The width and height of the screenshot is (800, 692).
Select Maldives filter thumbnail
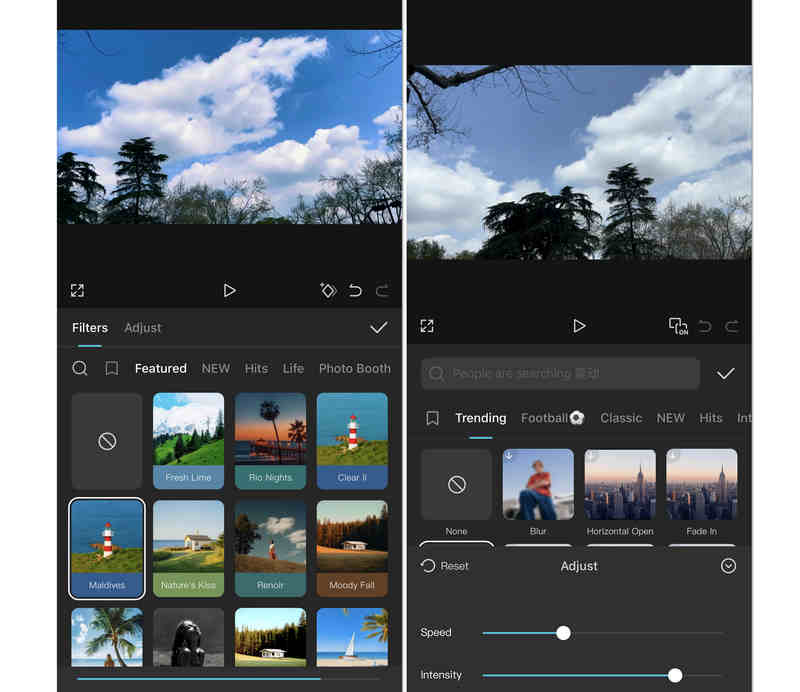point(107,549)
